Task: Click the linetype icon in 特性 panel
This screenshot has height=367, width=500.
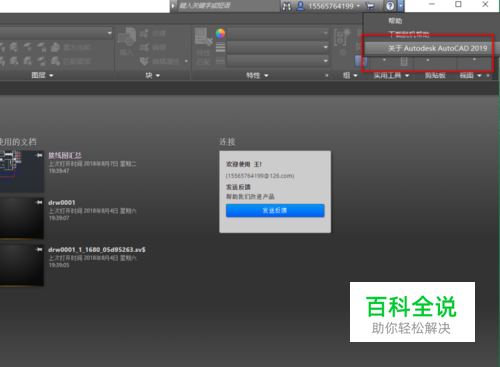Action: (x=220, y=61)
